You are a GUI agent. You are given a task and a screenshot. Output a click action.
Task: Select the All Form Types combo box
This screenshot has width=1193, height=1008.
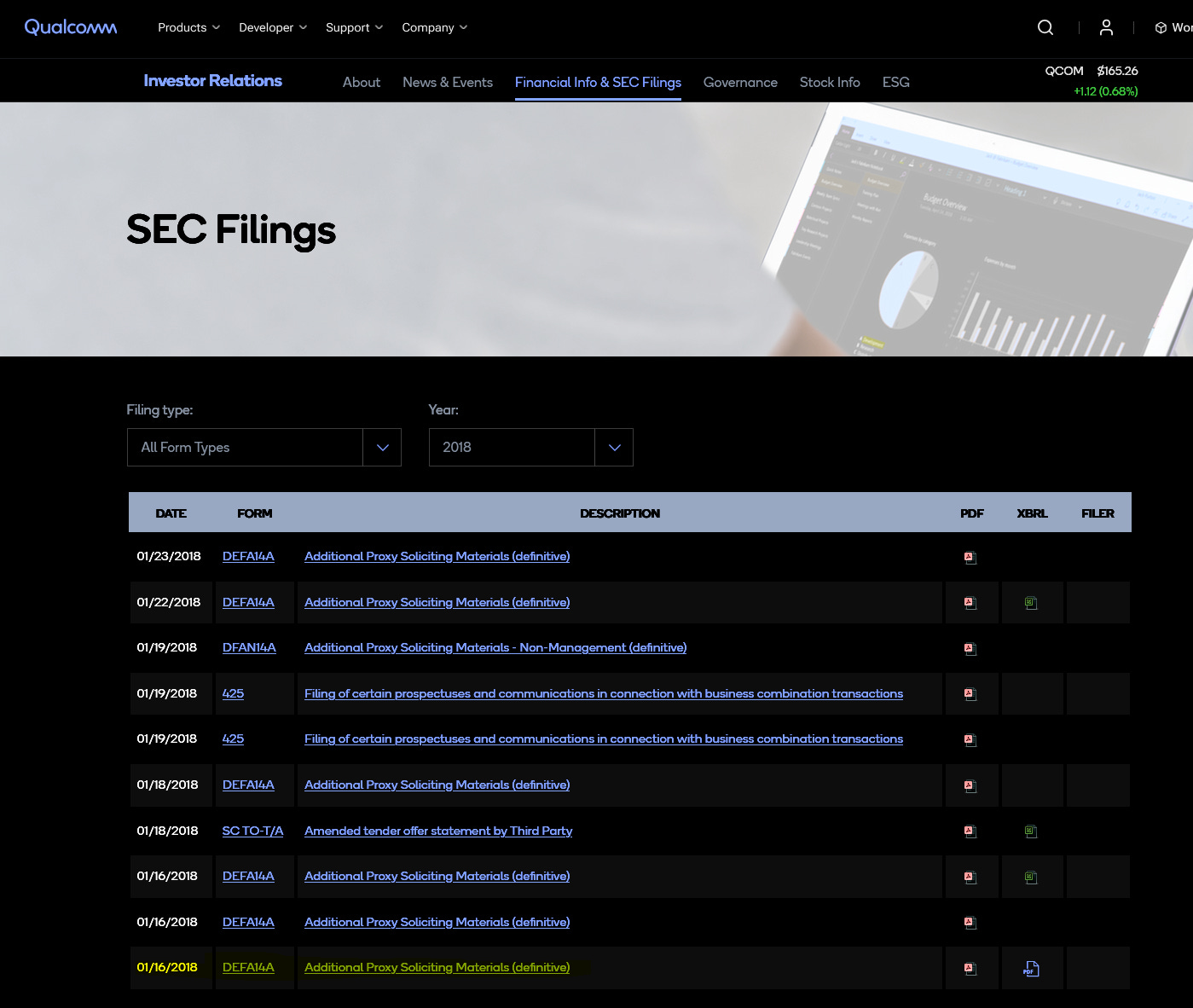[x=264, y=448]
